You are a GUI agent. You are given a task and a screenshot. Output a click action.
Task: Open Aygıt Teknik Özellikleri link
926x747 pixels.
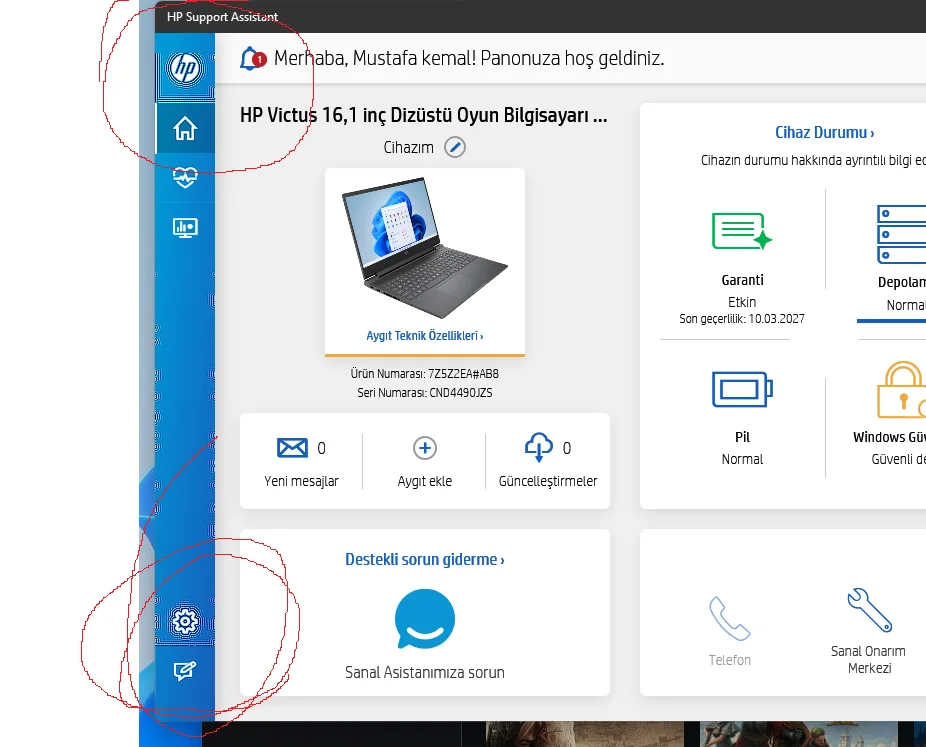tap(425, 336)
